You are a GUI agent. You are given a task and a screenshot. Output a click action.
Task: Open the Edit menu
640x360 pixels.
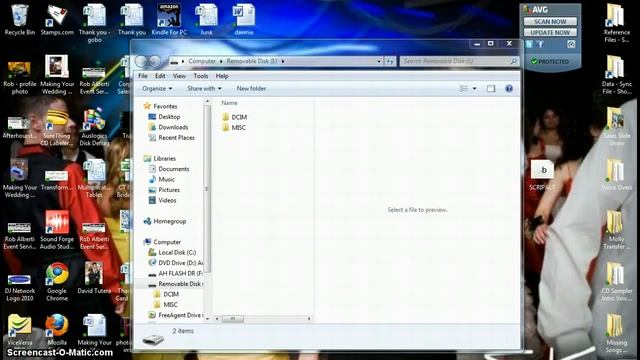[160, 76]
